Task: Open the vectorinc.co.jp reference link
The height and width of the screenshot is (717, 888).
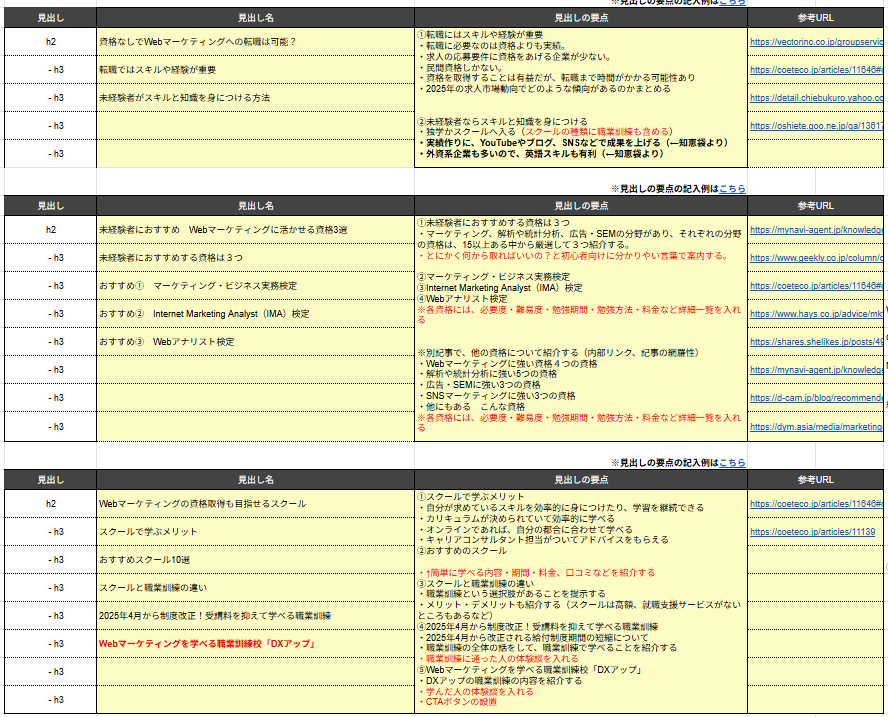Action: 816,42
